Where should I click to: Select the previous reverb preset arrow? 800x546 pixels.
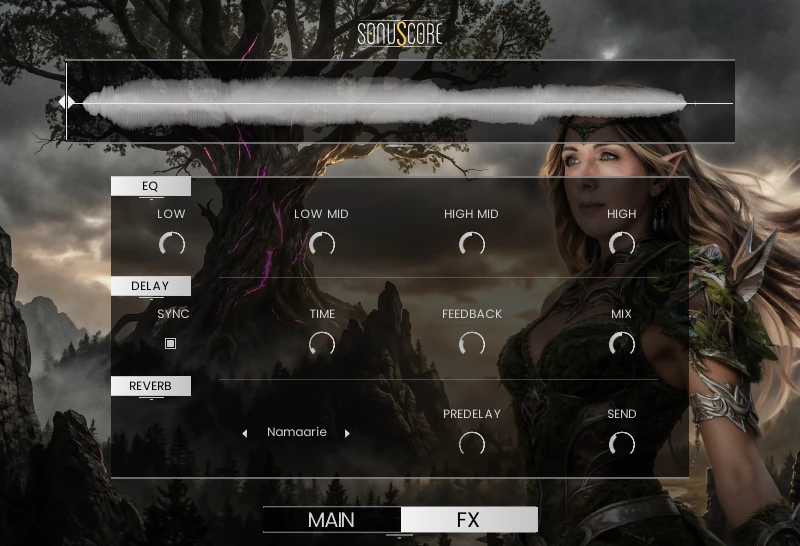pos(245,433)
